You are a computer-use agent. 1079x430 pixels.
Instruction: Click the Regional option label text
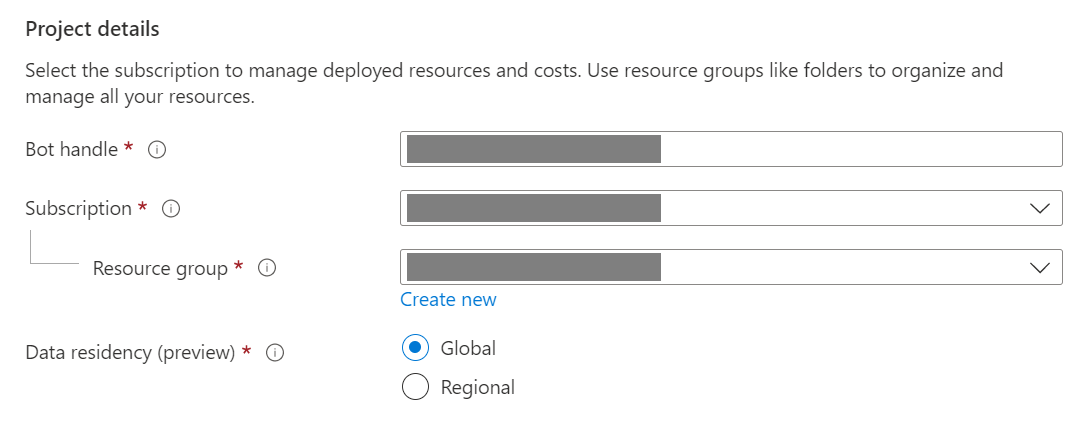click(x=477, y=387)
